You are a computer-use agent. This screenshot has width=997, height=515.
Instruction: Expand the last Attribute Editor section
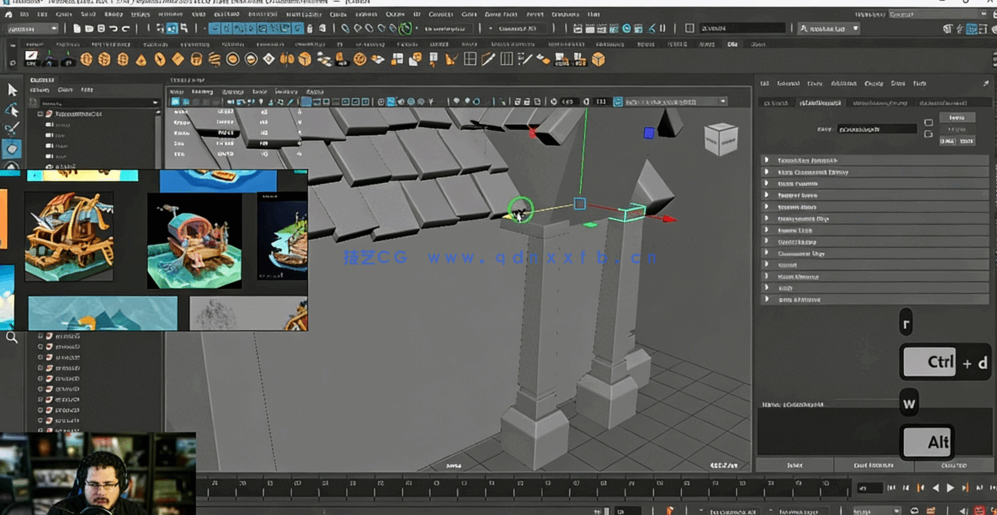(767, 299)
